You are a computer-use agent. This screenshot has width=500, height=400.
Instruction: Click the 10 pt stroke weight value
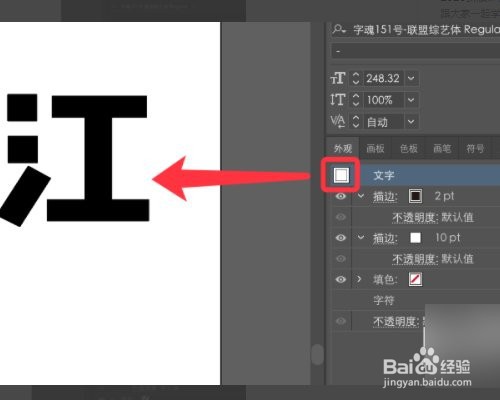click(x=448, y=238)
